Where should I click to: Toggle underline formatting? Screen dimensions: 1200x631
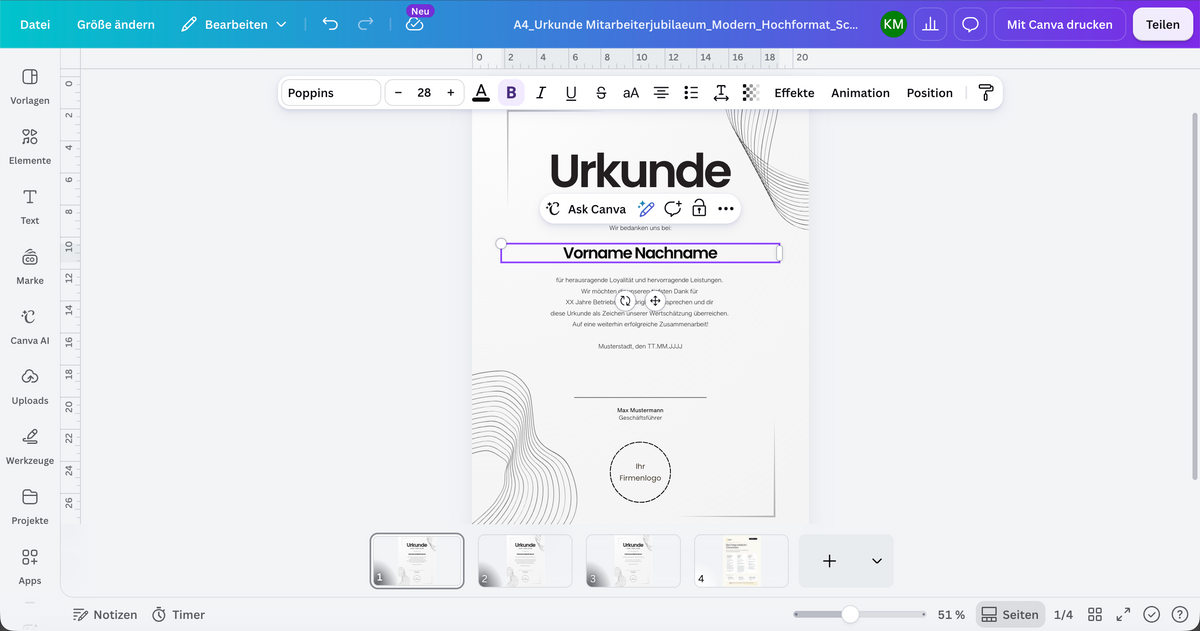coord(571,93)
